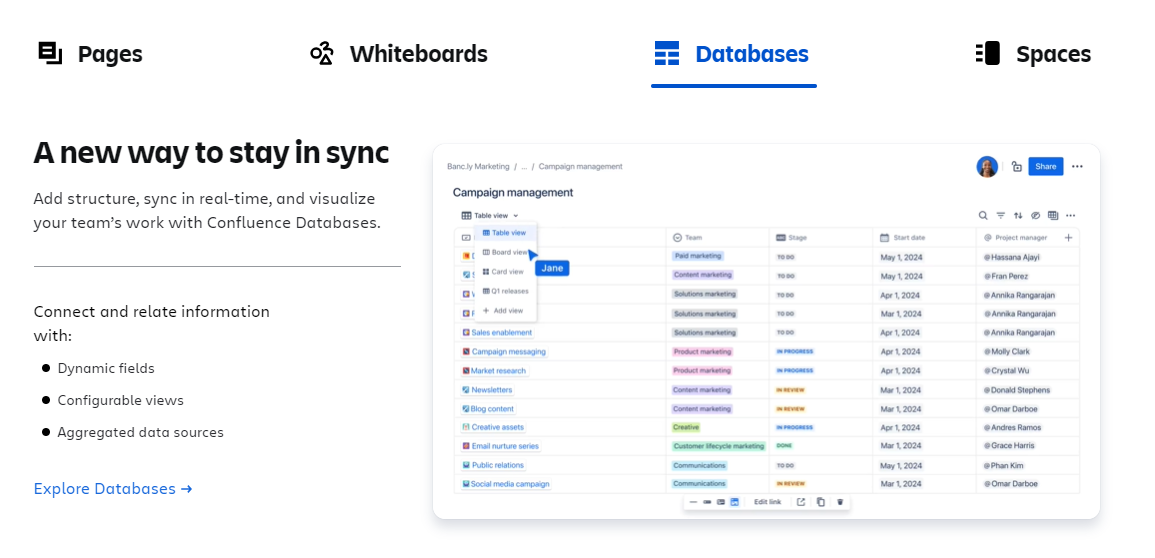This screenshot has height=558, width=1155.
Task: Open the view options ellipsis after the layout icon
Action: 1070,216
